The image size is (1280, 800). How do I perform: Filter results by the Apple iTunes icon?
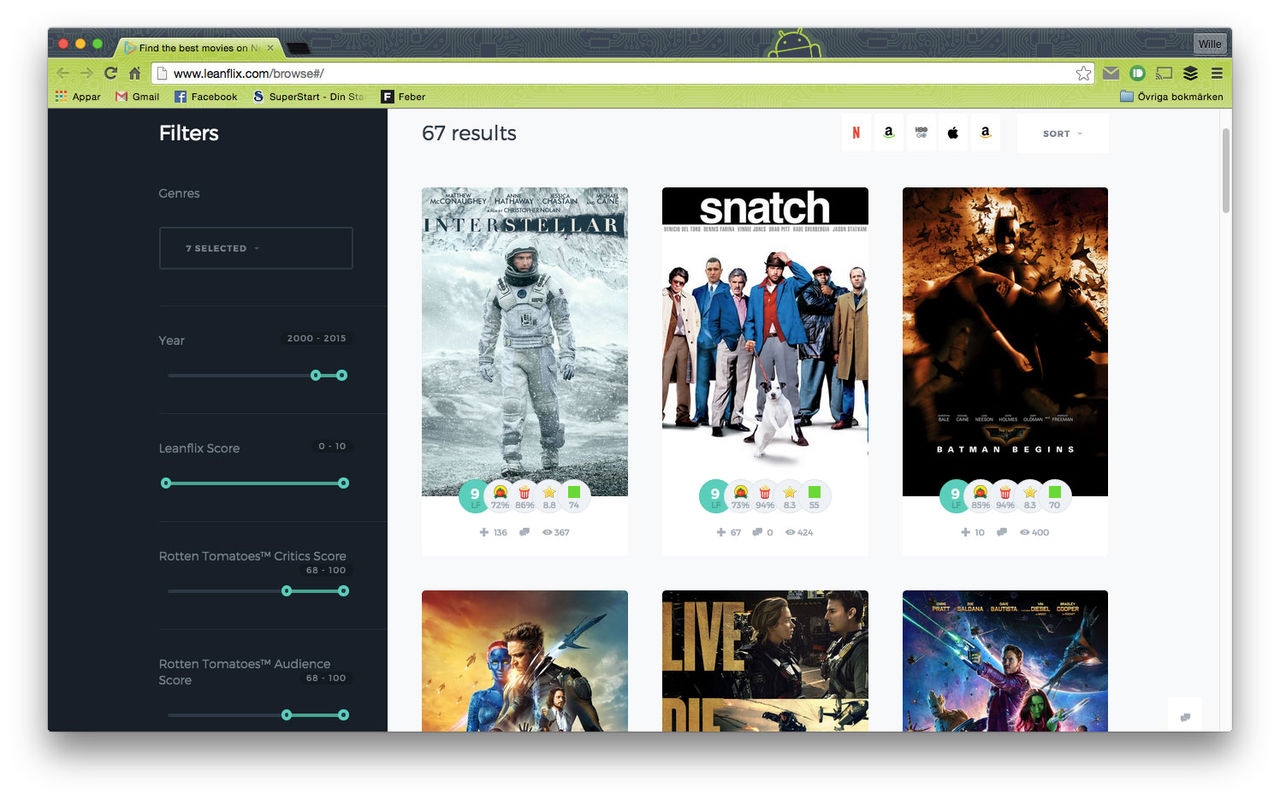[953, 133]
